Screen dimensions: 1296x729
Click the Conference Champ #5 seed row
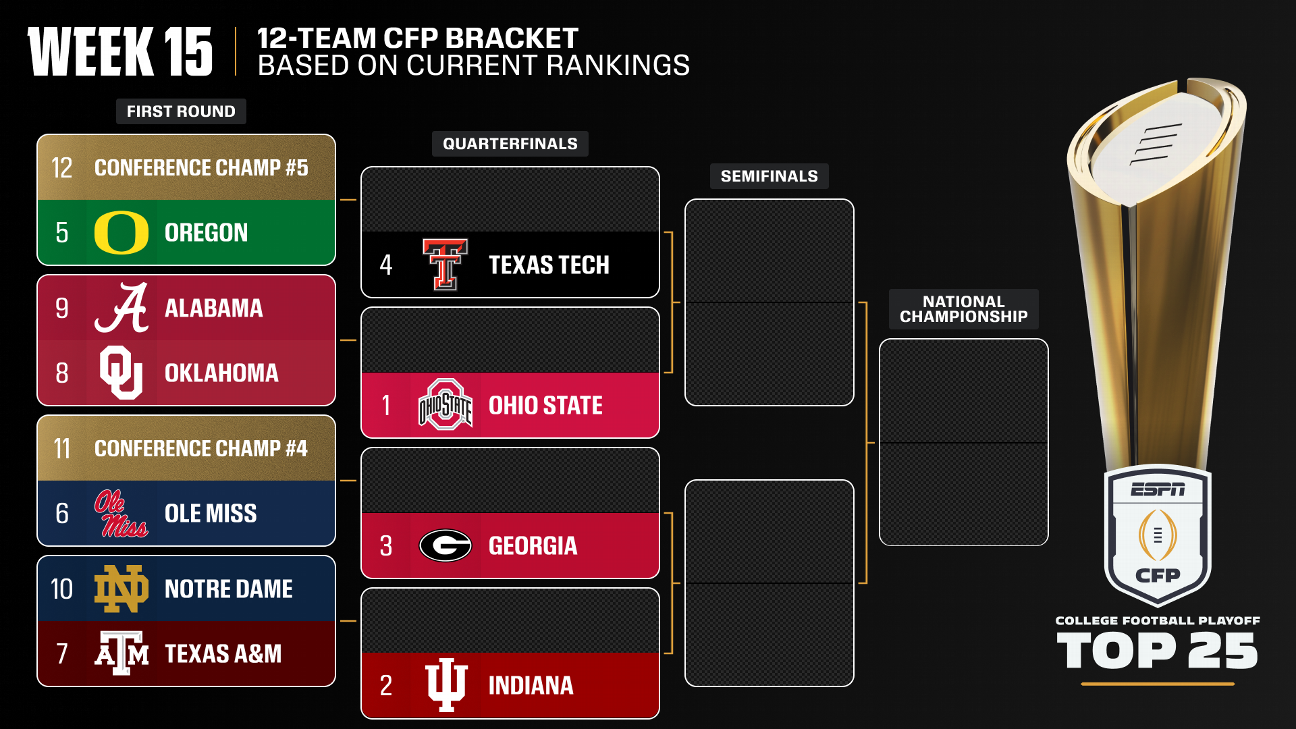pos(186,167)
